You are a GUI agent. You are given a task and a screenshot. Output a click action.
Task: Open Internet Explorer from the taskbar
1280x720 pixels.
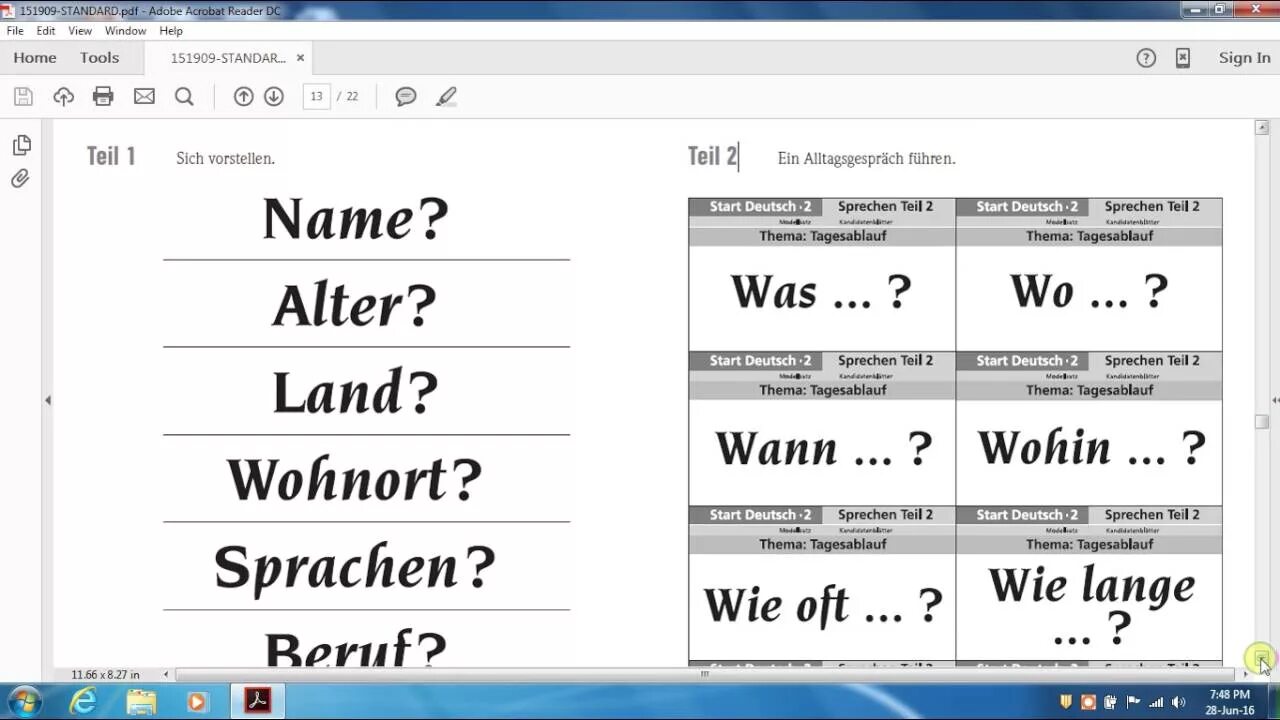pyautogui.click(x=83, y=701)
